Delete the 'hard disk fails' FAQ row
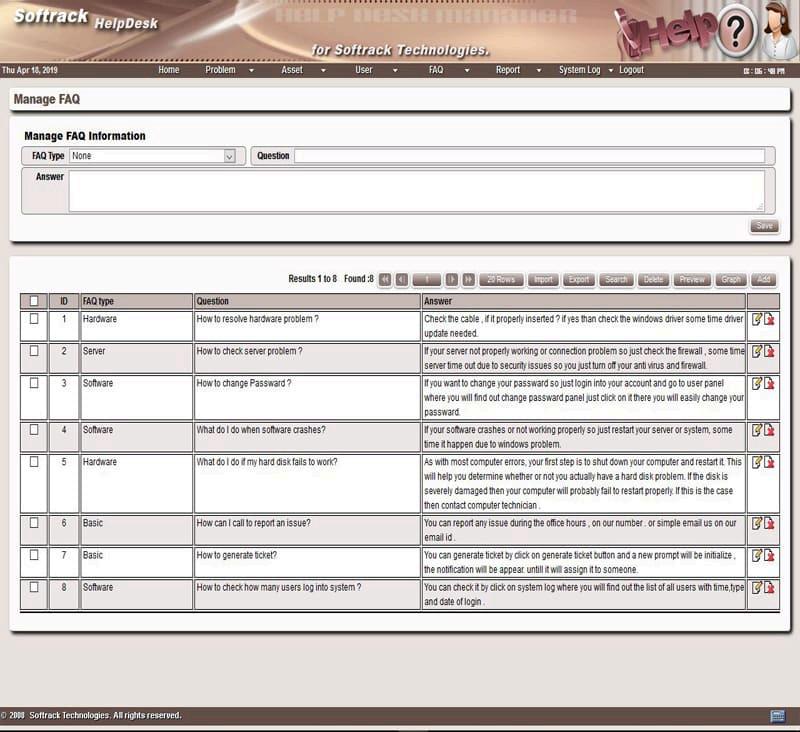Image resolution: width=800 pixels, height=732 pixels. (x=769, y=462)
